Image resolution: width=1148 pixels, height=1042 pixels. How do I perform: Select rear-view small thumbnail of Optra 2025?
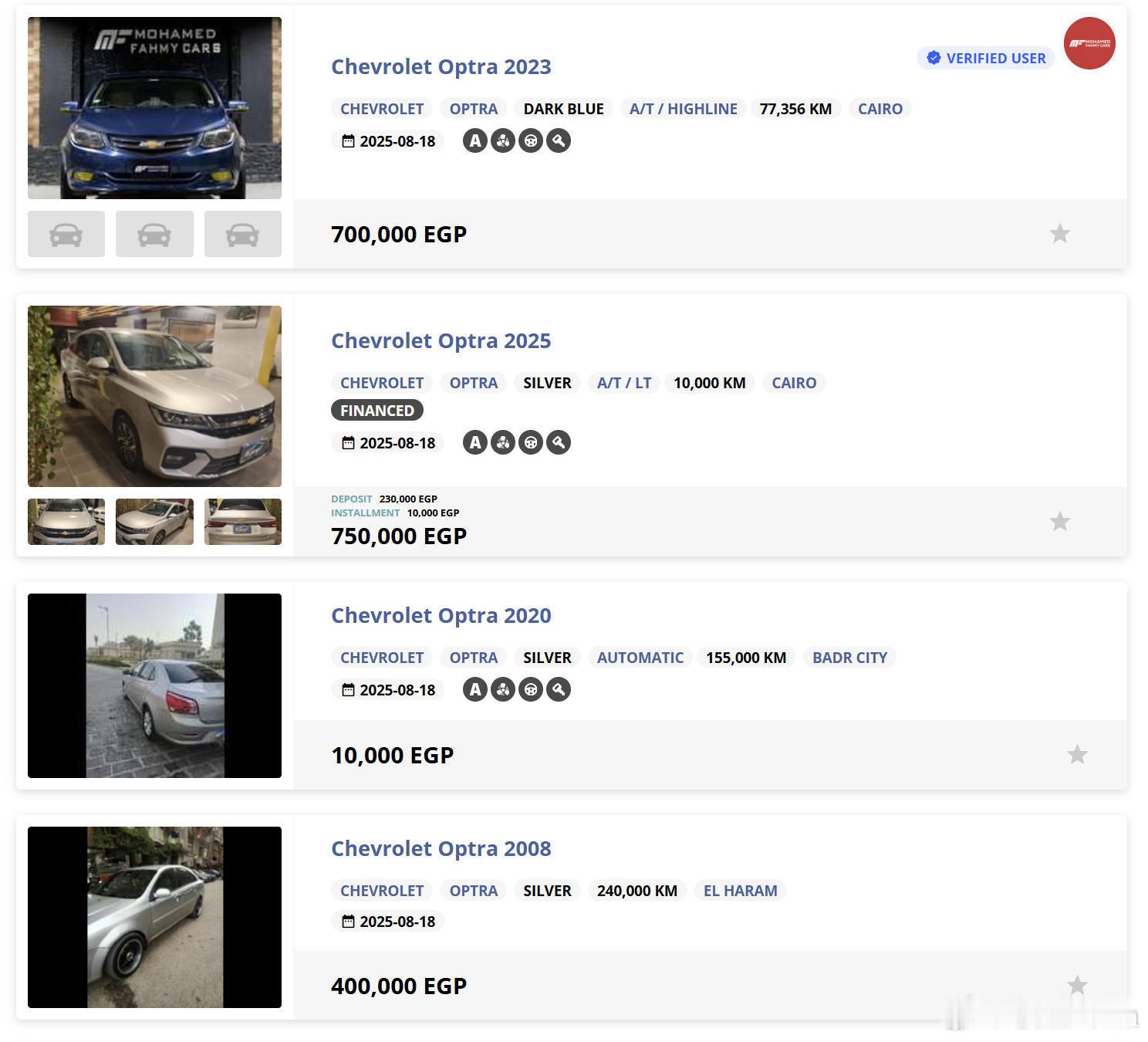coord(243,522)
